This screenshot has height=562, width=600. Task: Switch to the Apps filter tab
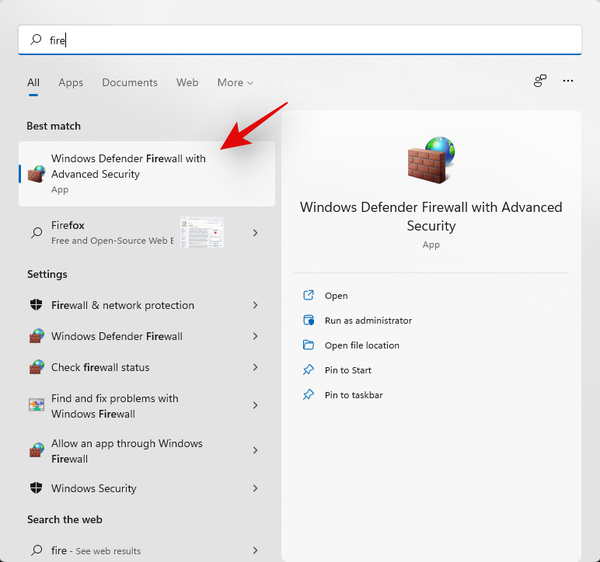click(71, 82)
